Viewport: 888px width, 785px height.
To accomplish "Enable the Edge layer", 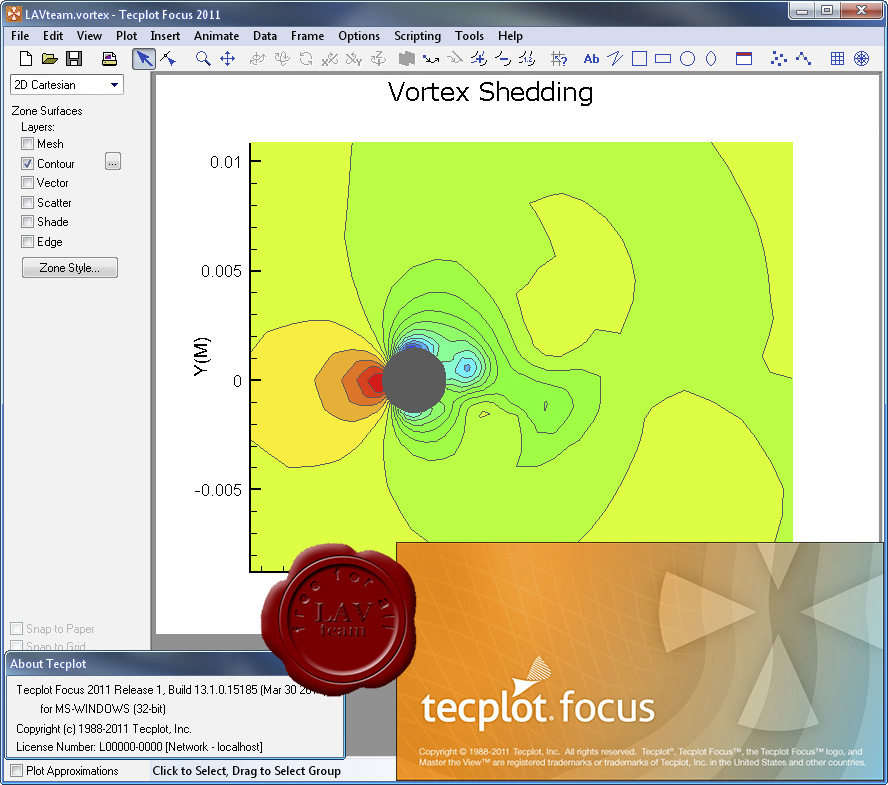I will click(27, 242).
